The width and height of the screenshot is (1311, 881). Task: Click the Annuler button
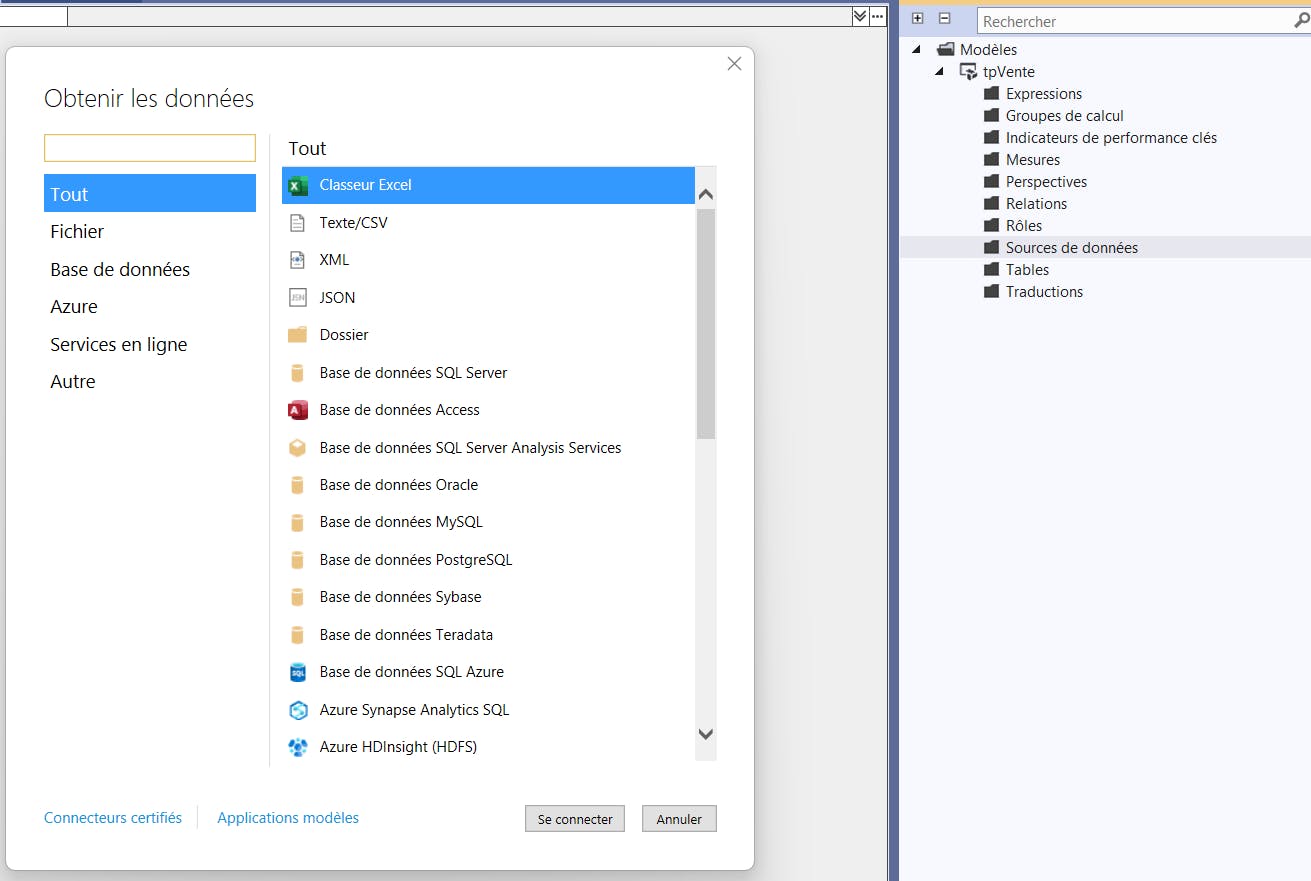pos(679,818)
